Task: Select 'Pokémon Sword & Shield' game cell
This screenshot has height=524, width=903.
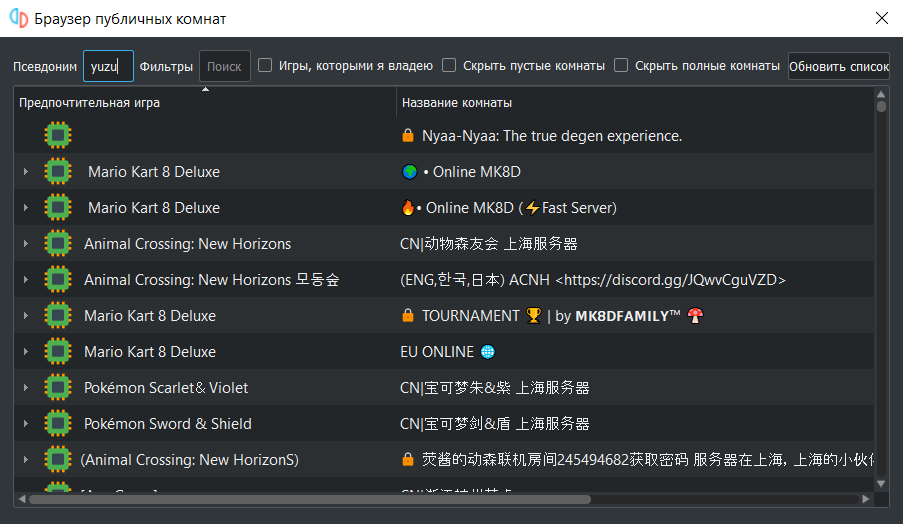Action: (168, 423)
